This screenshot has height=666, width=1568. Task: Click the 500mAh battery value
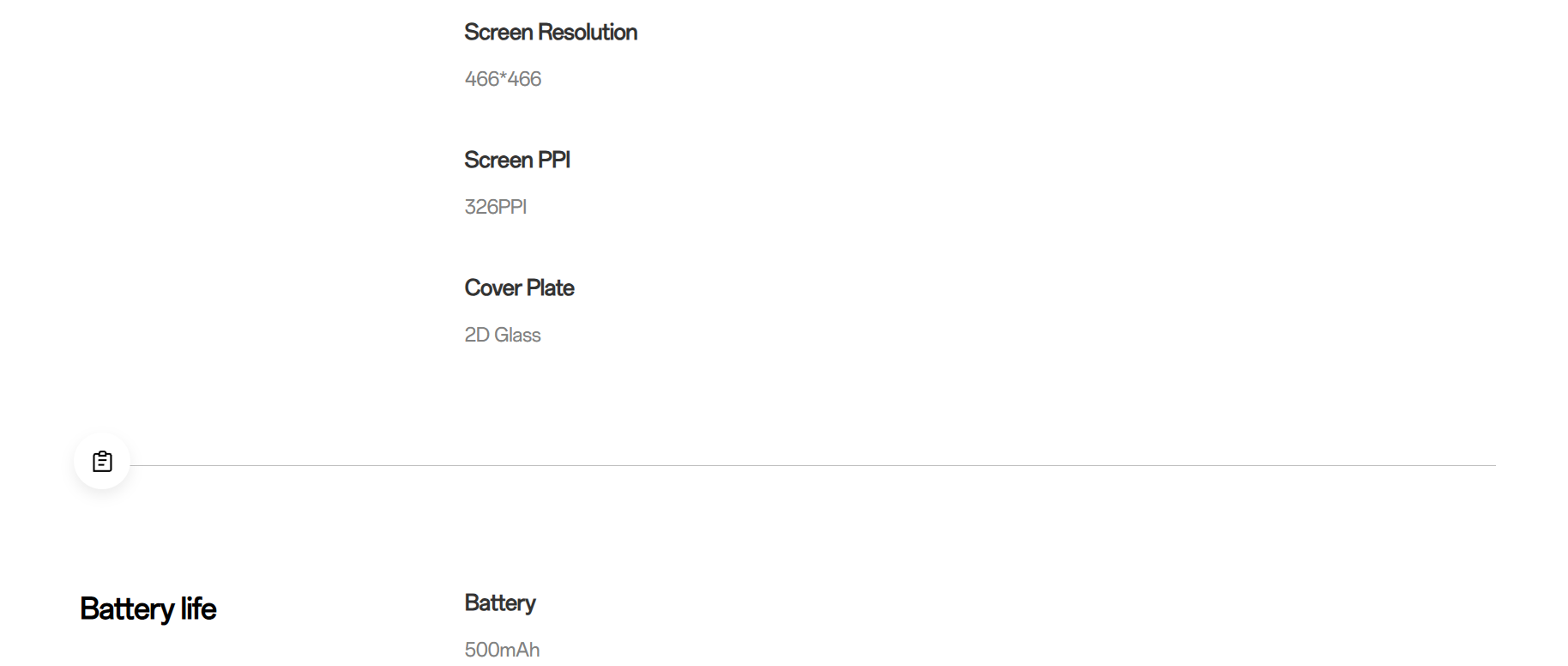(502, 650)
